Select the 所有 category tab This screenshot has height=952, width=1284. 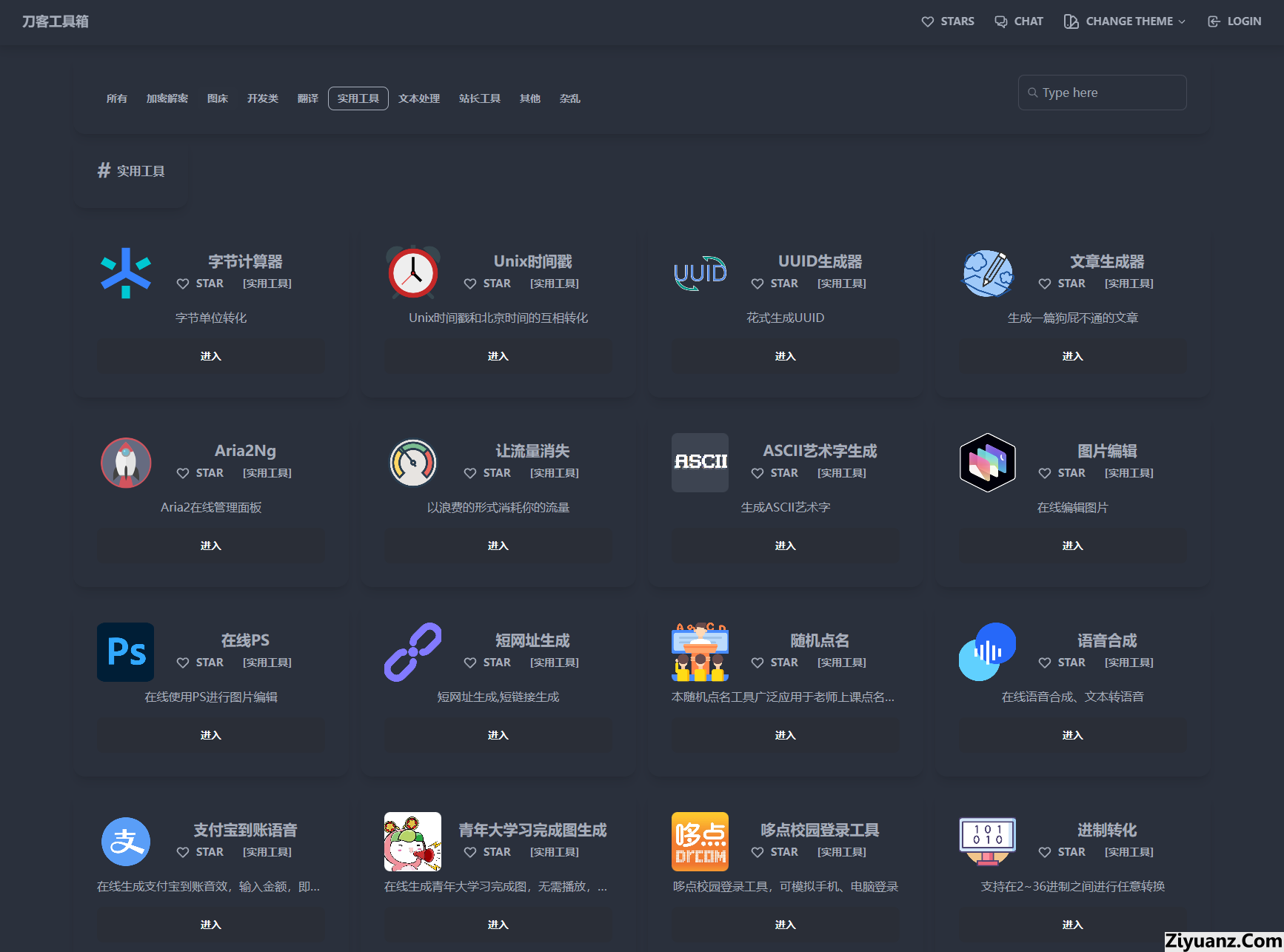pyautogui.click(x=117, y=98)
